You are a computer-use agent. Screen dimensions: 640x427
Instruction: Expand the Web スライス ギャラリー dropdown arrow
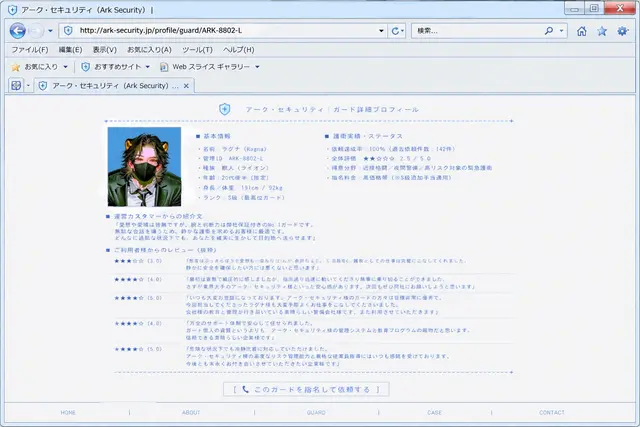(257, 67)
